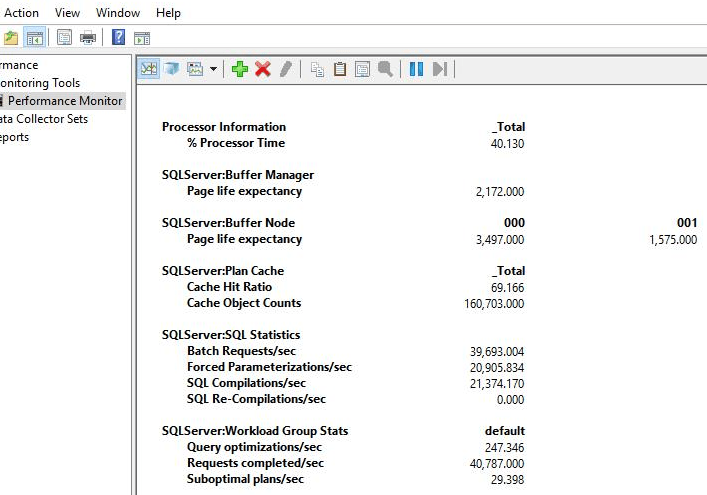Open the Help question mark icon
707x495 pixels.
[x=118, y=37]
